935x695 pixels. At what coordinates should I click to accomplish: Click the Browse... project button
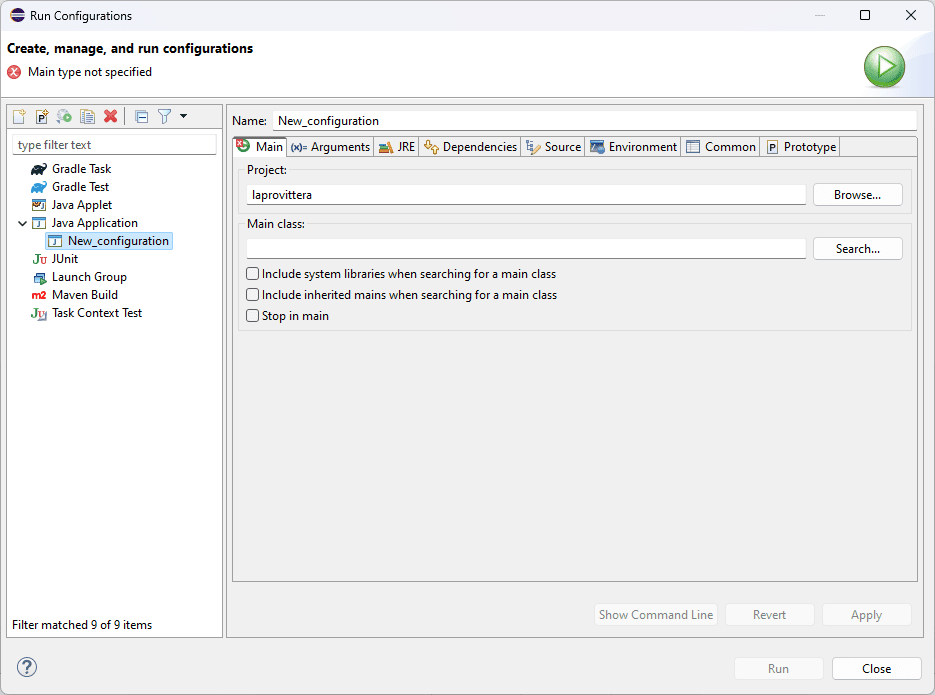(x=857, y=195)
